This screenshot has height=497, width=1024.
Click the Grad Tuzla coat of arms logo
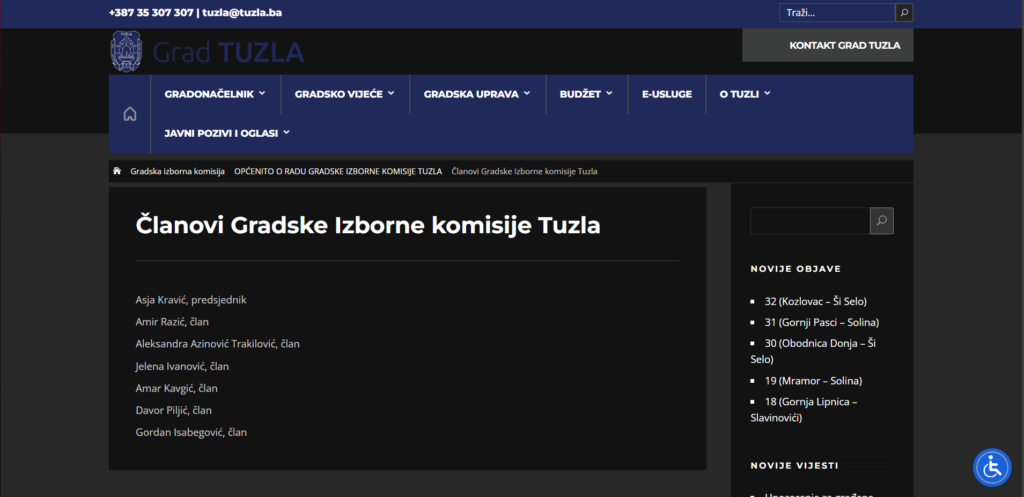click(127, 51)
